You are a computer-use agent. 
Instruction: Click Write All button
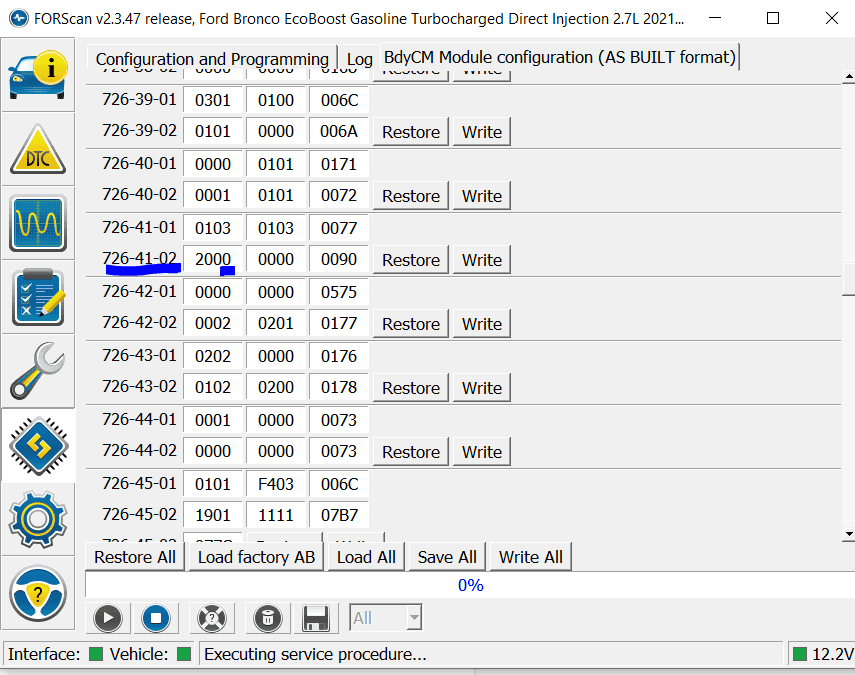531,557
